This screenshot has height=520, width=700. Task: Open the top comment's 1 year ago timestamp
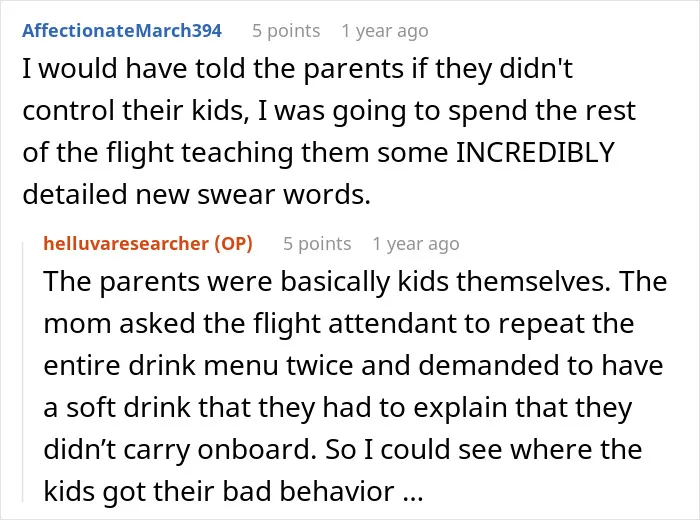pos(385,31)
